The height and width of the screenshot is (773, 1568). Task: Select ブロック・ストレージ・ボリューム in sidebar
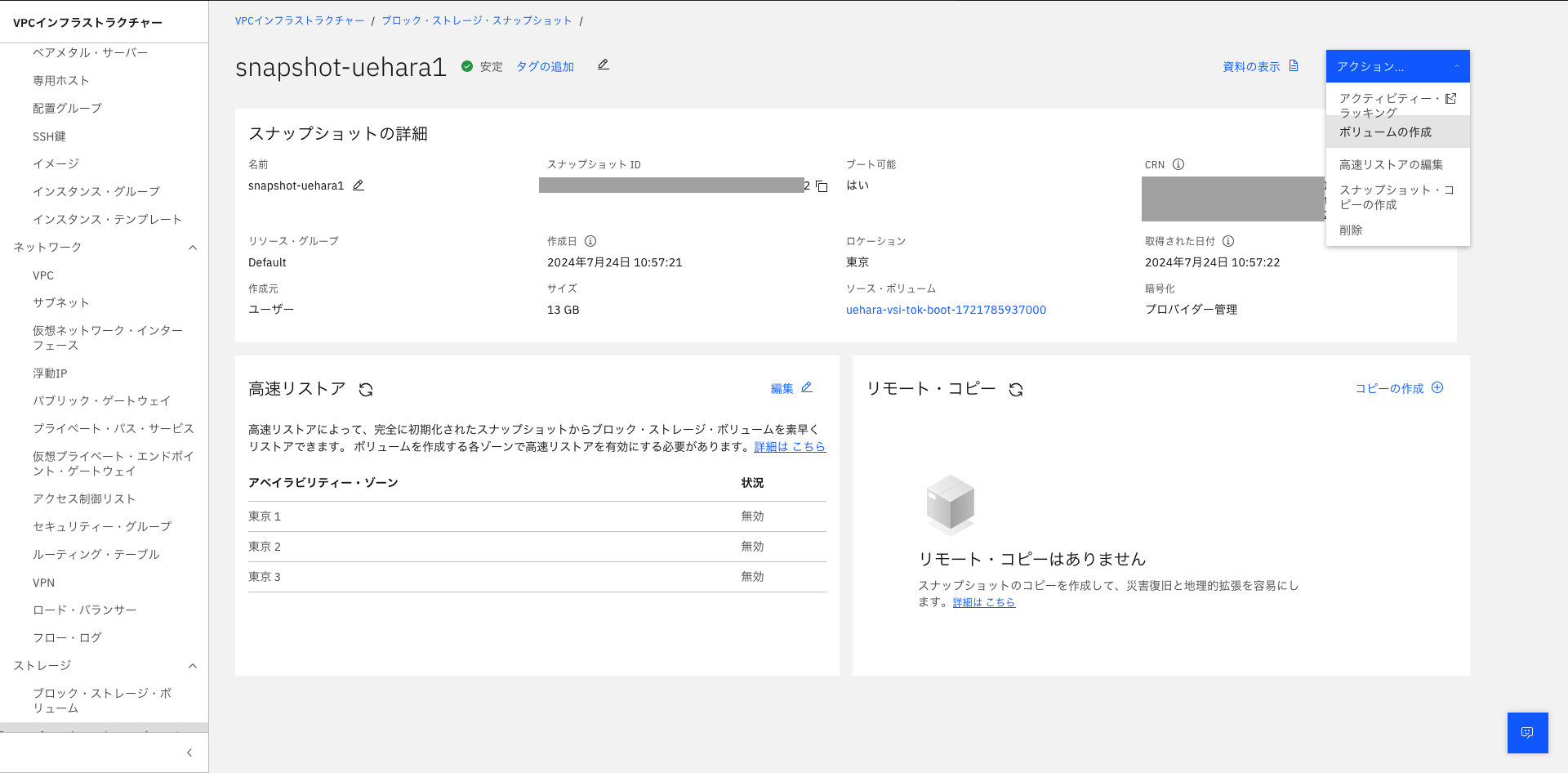(104, 701)
